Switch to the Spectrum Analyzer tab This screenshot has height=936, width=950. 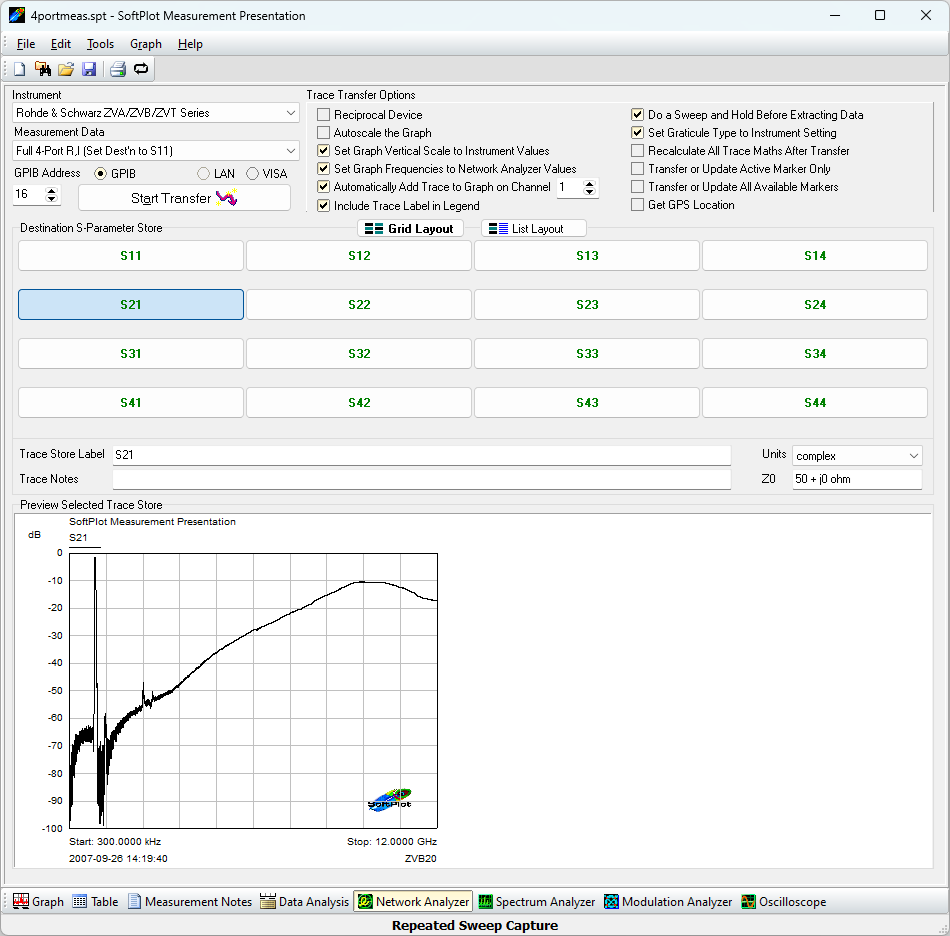(536, 902)
